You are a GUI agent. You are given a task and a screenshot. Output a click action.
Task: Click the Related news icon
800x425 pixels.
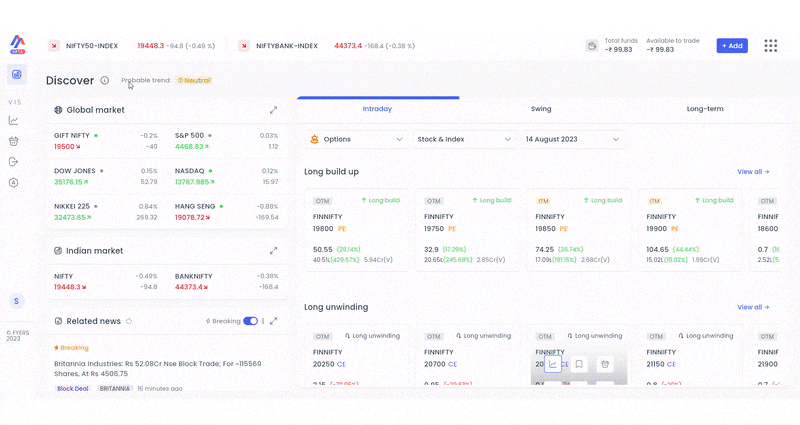[x=58, y=321]
